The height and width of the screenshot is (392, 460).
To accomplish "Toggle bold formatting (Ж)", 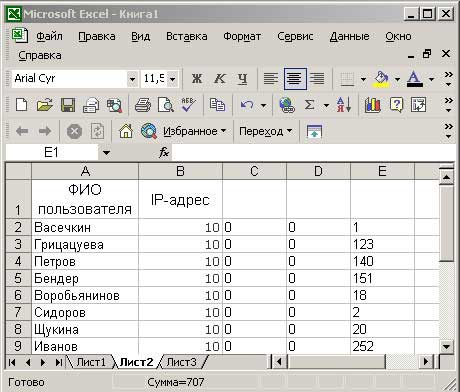I will pos(197,79).
